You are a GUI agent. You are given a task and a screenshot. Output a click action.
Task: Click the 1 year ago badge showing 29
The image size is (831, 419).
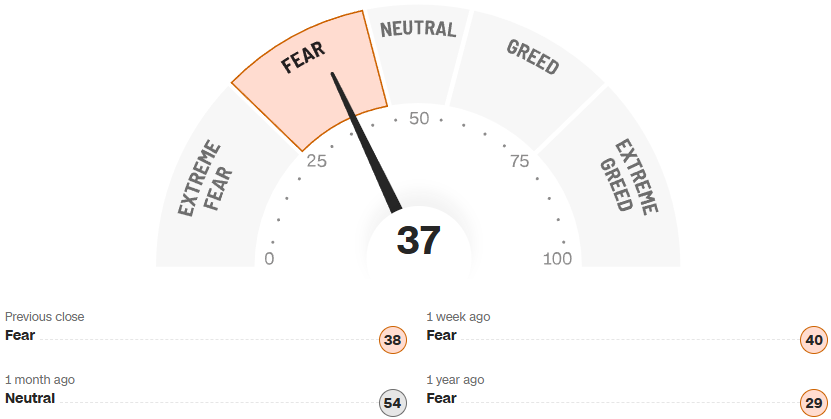[x=814, y=403]
